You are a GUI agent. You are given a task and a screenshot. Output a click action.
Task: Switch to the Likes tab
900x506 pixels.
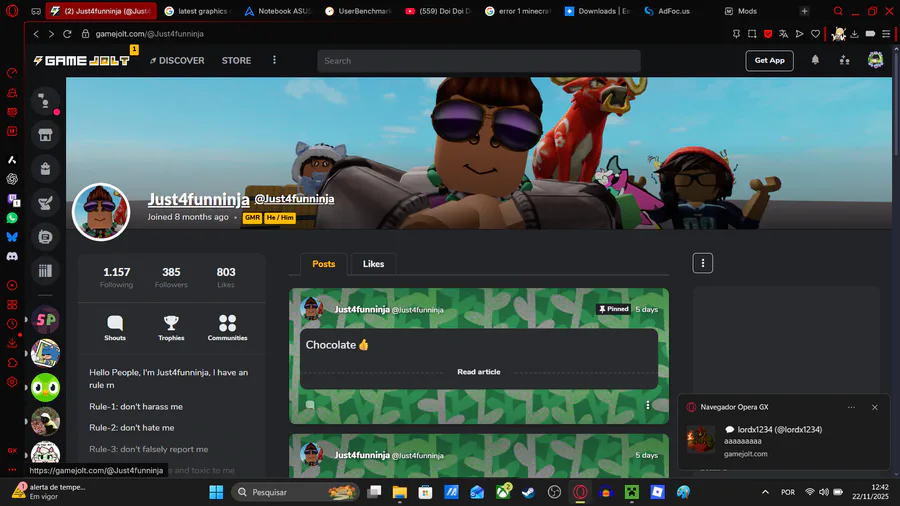point(373,264)
